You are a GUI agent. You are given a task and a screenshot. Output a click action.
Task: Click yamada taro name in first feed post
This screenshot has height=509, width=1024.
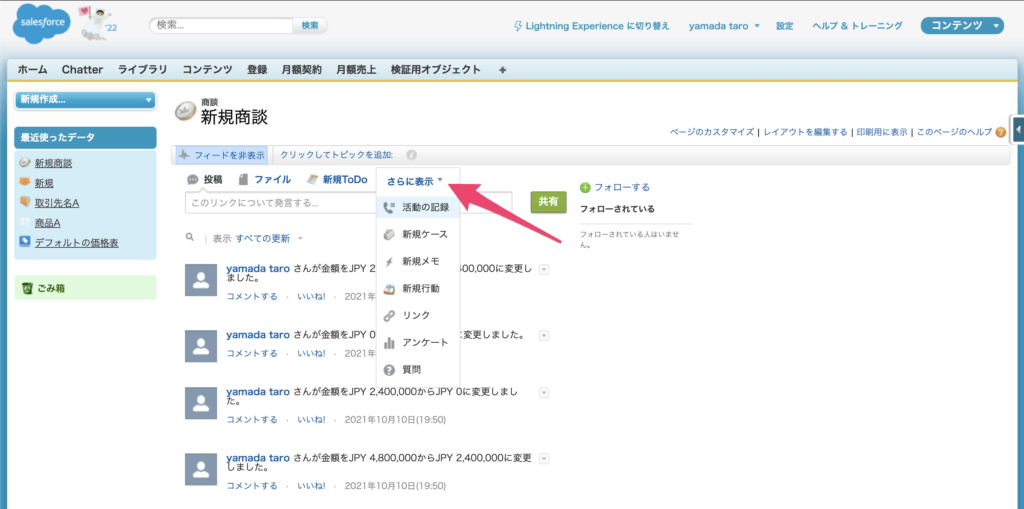coord(257,269)
